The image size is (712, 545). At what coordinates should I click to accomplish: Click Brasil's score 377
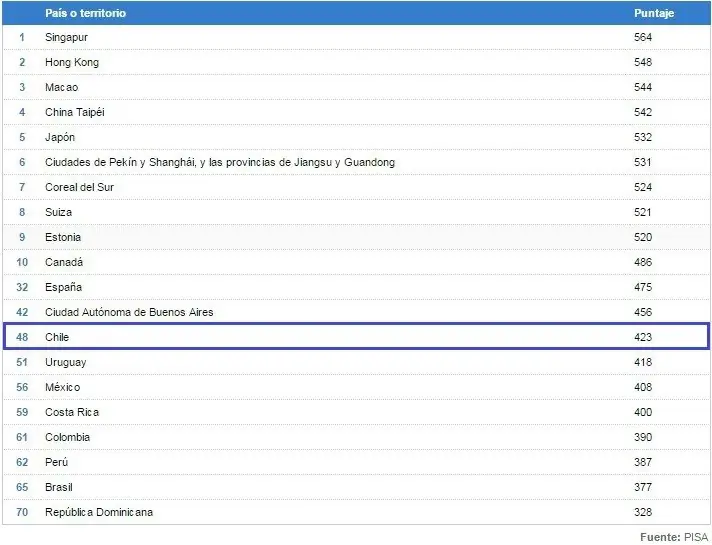click(643, 487)
